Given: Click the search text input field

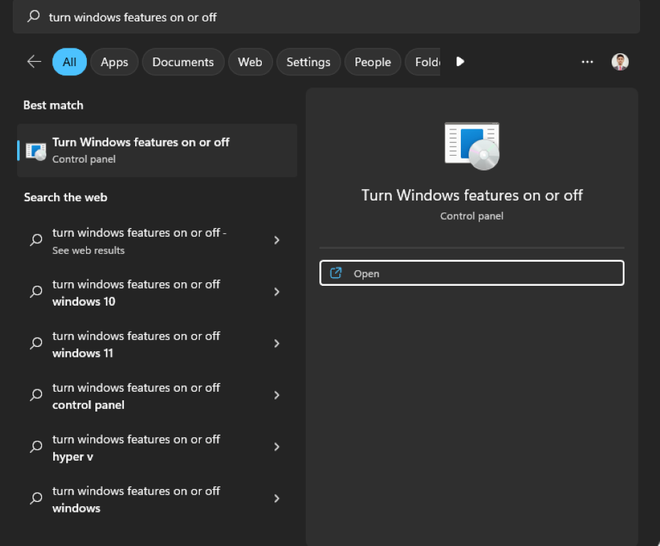Looking at the screenshot, I should click(x=330, y=17).
